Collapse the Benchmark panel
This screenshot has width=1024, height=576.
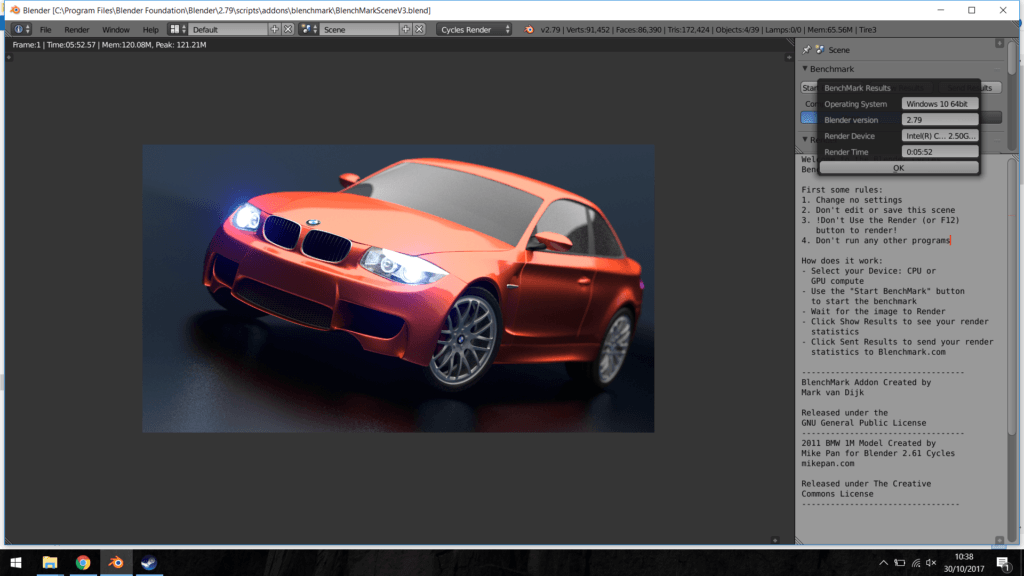coord(805,69)
